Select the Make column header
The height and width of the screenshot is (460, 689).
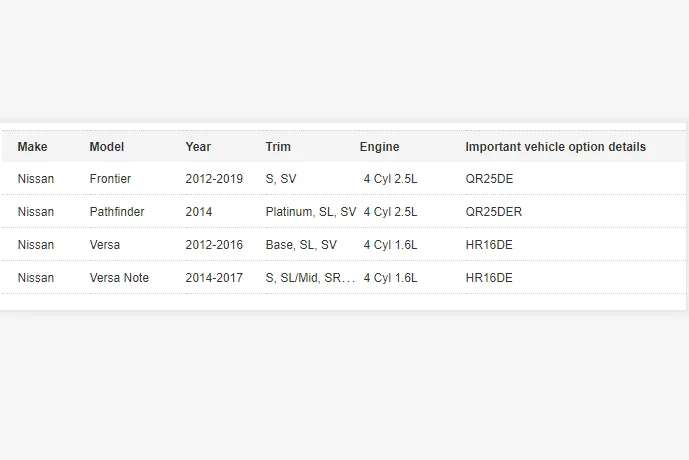33,147
